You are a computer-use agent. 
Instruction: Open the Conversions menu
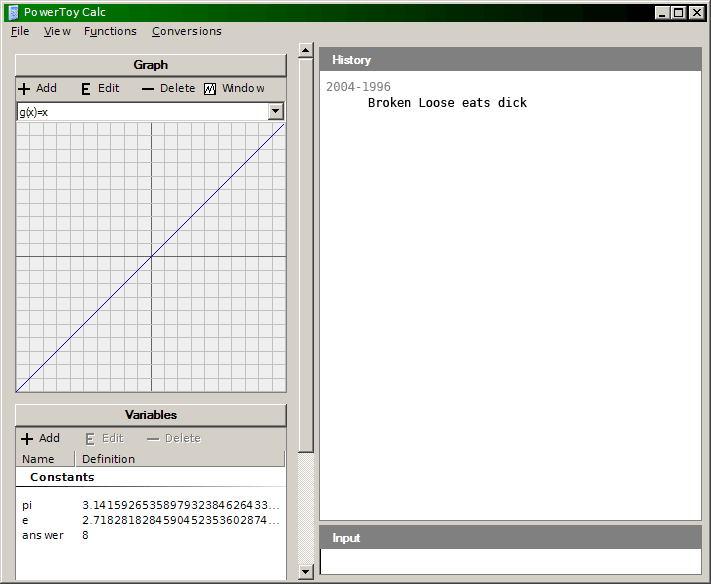pos(187,31)
